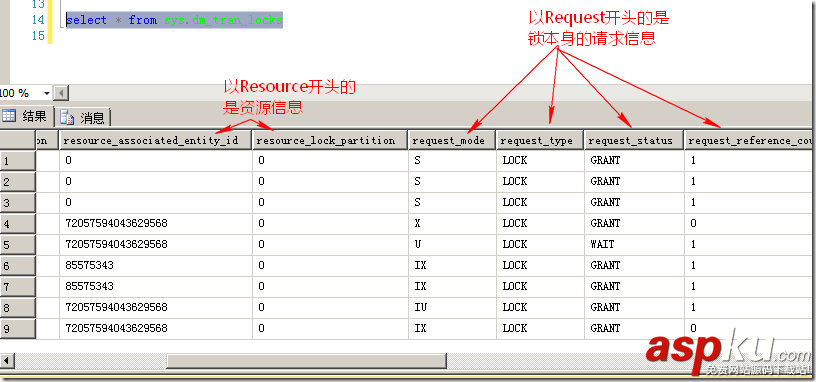816x382 pixels.
Task: Click the query text on line 14
Action: (x=174, y=20)
